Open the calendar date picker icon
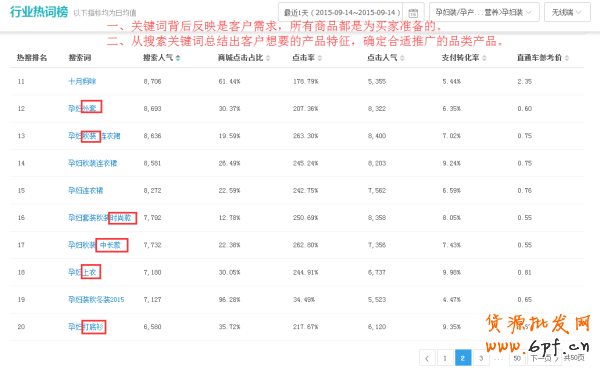The width and height of the screenshot is (600, 368). point(413,13)
